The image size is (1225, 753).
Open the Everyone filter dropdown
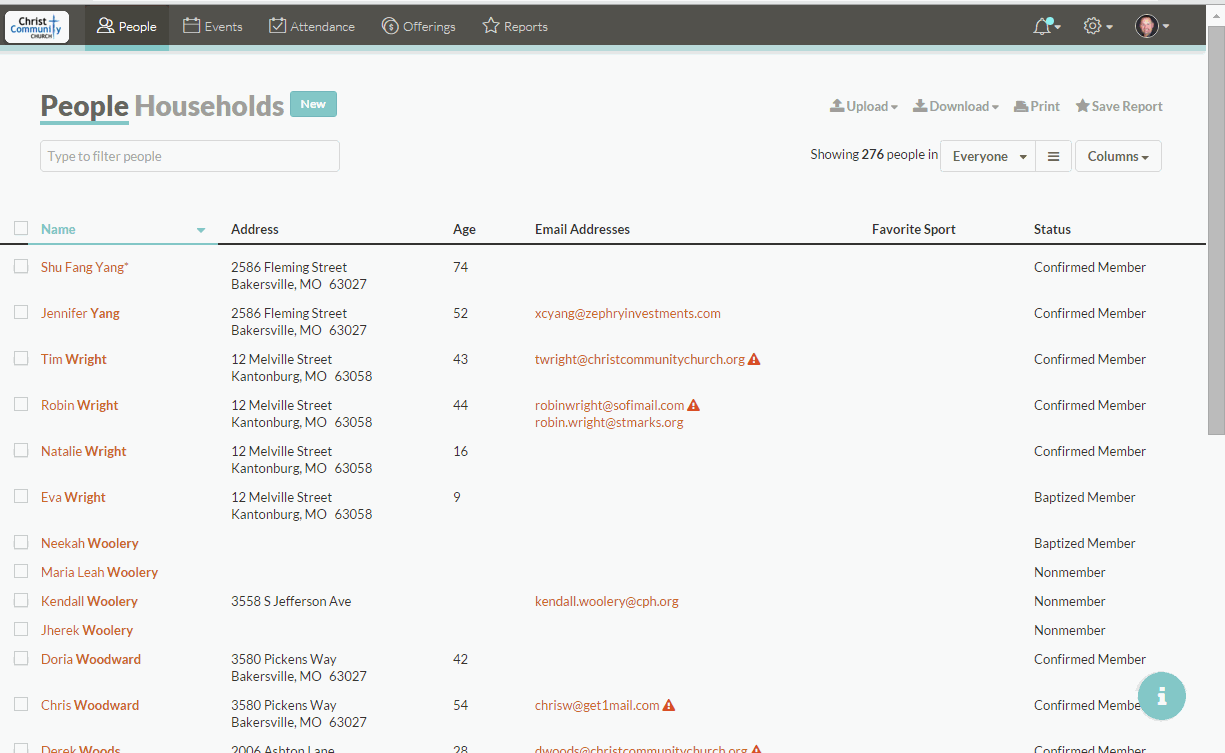(x=987, y=156)
